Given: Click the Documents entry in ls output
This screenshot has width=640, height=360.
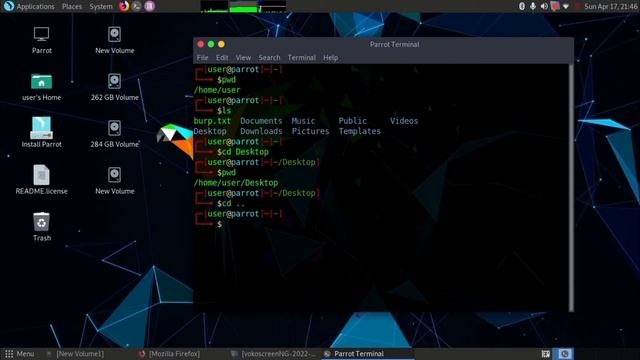Looking at the screenshot, I should click(x=261, y=121).
